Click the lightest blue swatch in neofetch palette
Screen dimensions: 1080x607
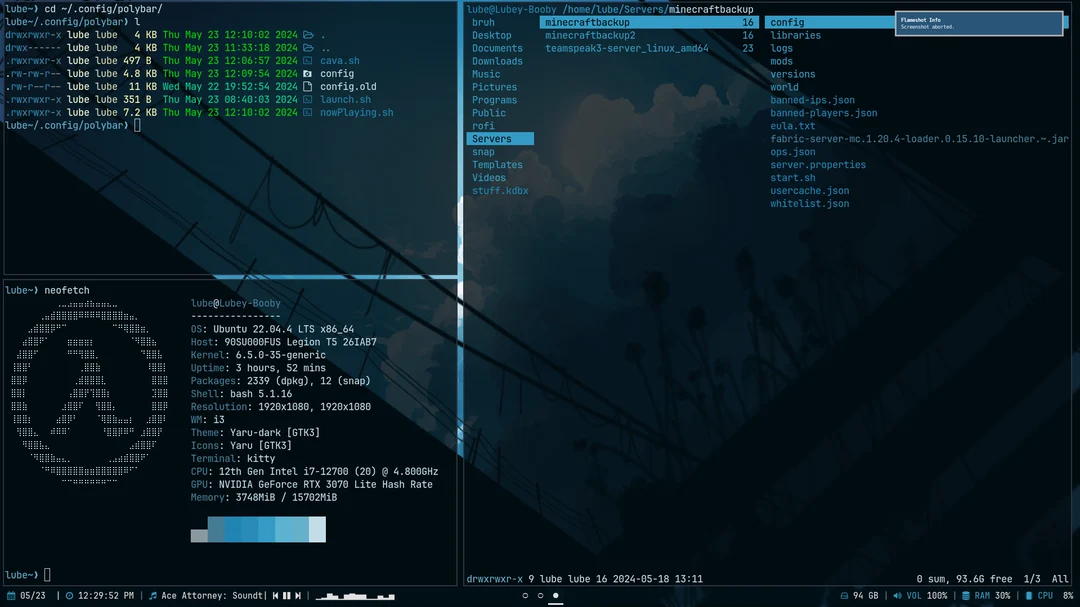click(x=316, y=530)
